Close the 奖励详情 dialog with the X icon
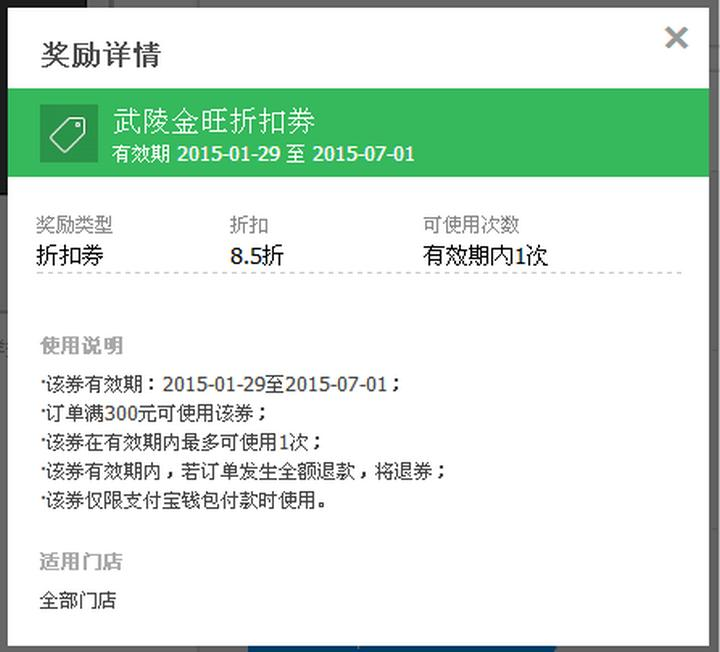The image size is (720, 652). [x=676, y=37]
